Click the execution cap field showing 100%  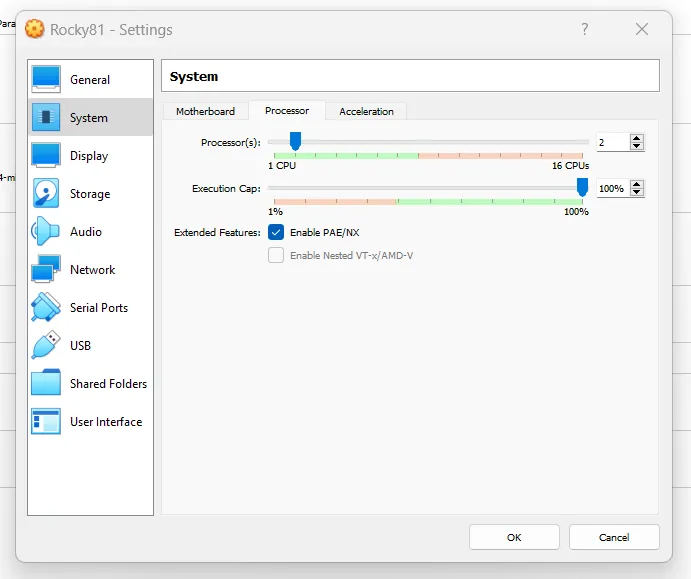click(613, 189)
